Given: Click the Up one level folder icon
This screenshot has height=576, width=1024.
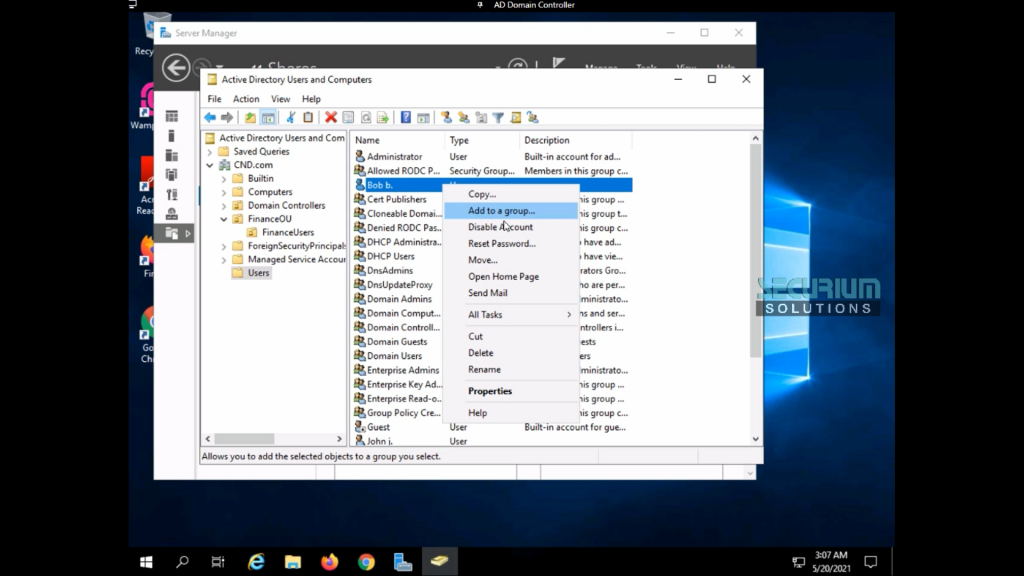Looking at the screenshot, I should pos(250,118).
